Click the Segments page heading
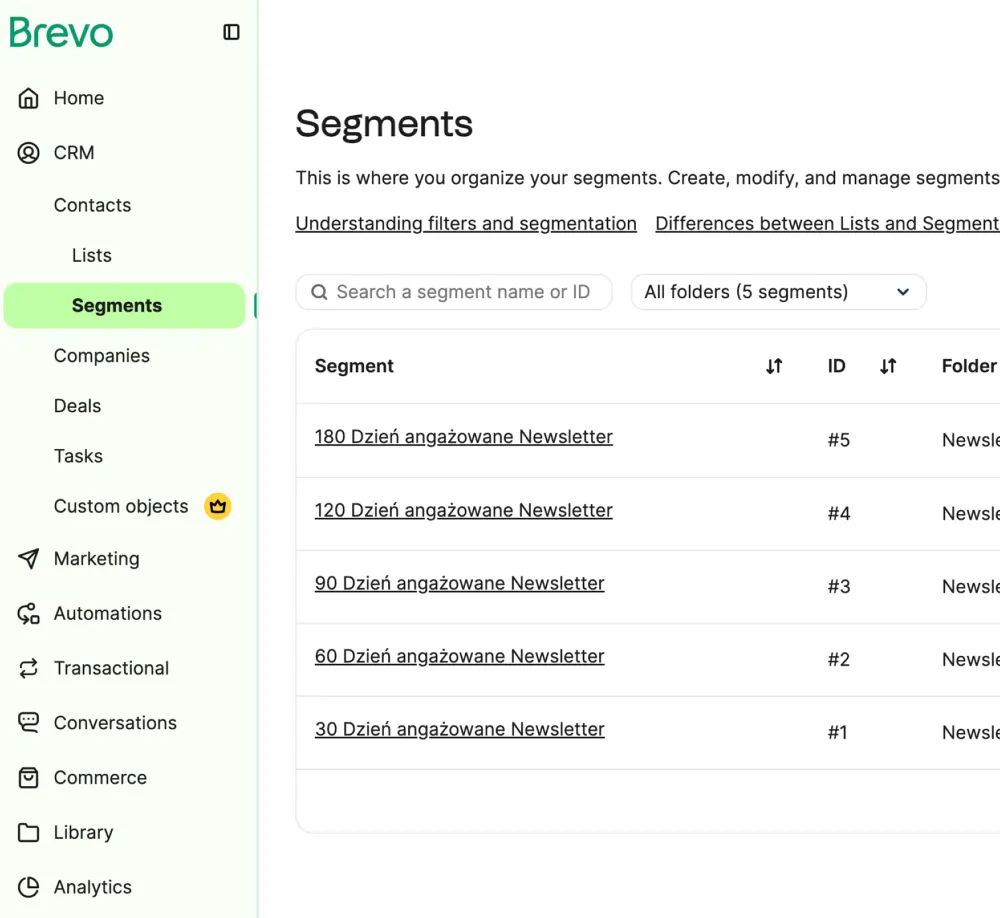 point(384,124)
